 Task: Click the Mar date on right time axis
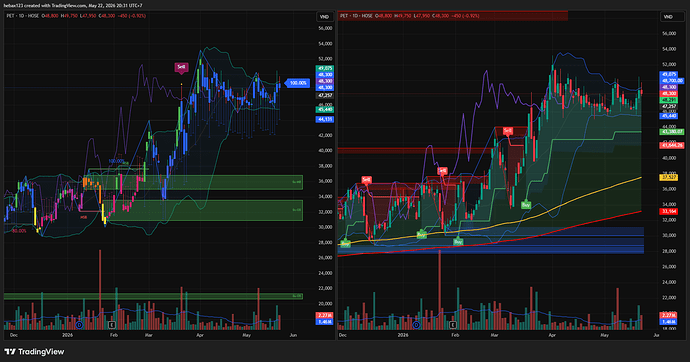494,335
